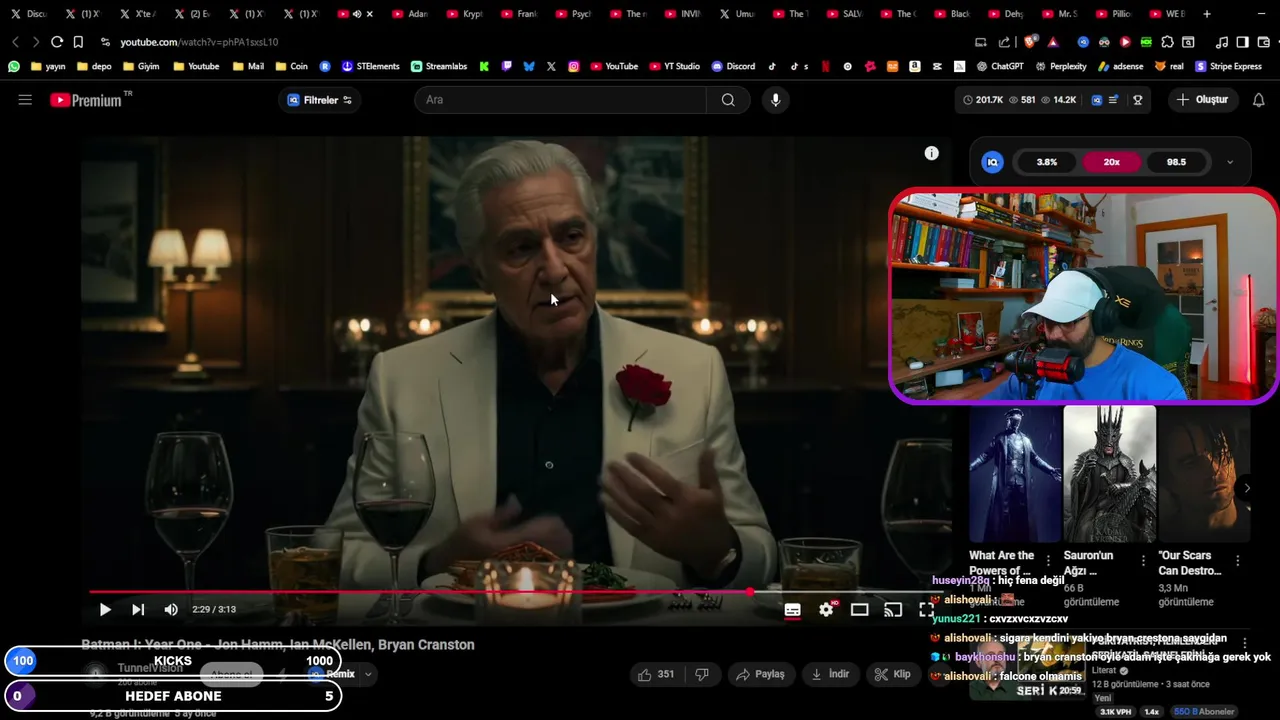Play the paused YouTube video
This screenshot has height=720, width=1280.
pyautogui.click(x=105, y=610)
